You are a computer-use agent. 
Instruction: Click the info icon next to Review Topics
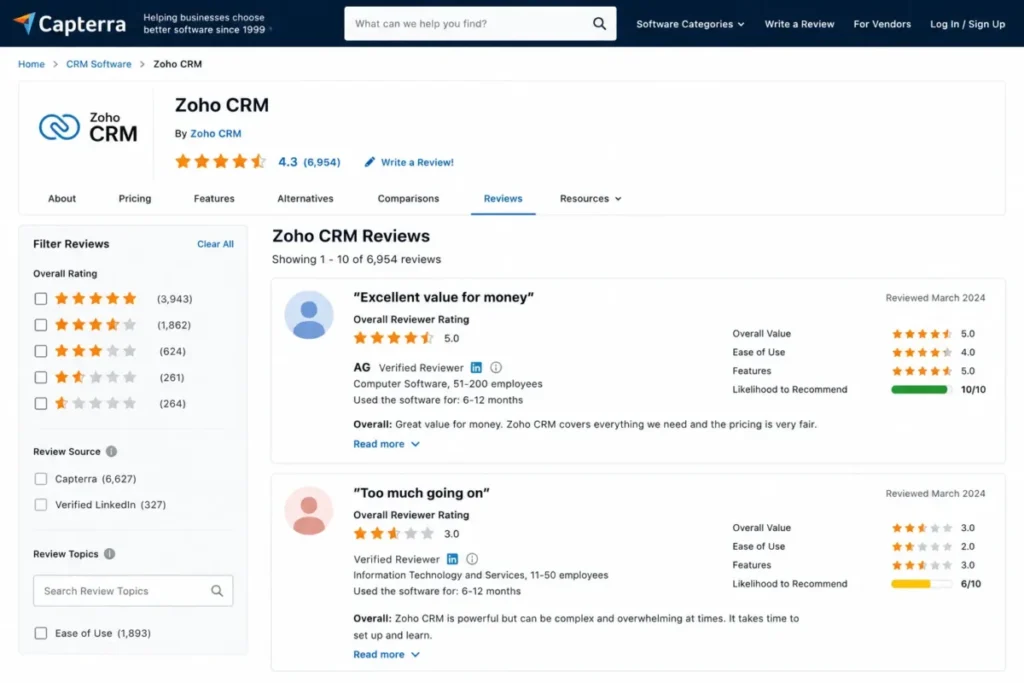[x=109, y=554]
